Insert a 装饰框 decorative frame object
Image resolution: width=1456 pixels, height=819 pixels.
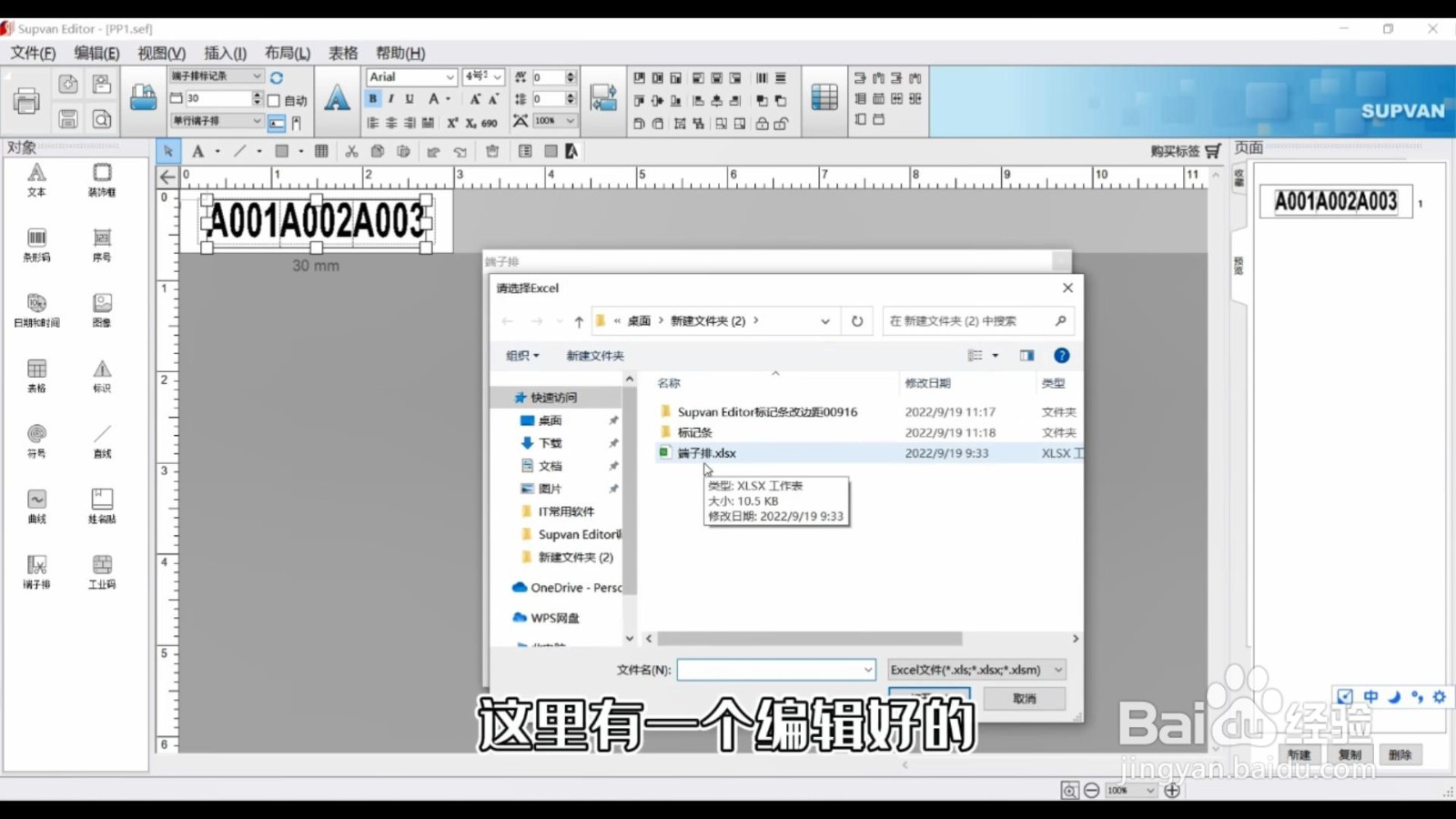tap(102, 180)
